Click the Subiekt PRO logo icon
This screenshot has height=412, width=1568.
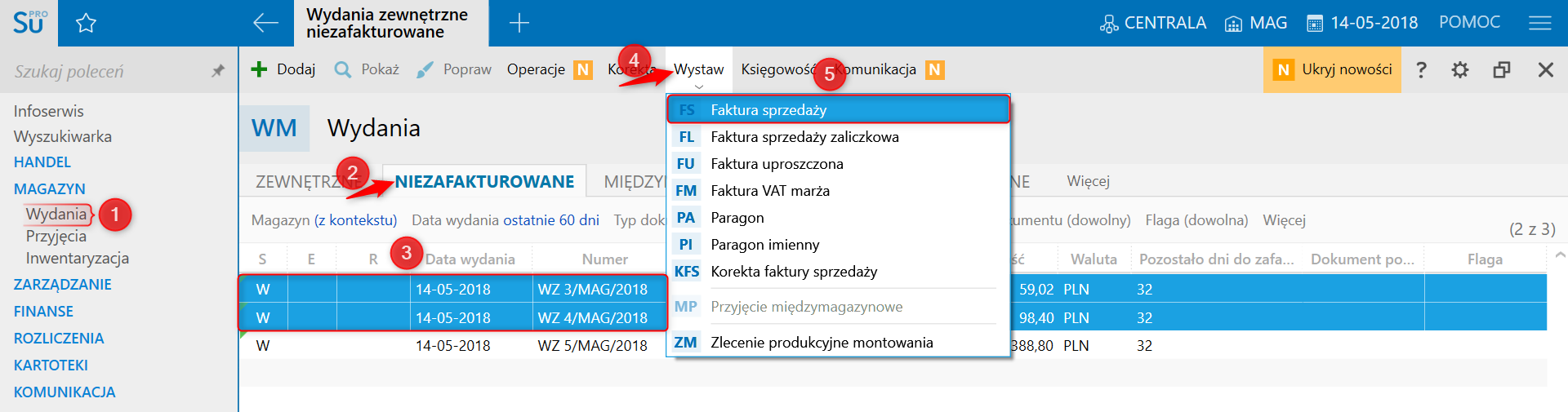pyautogui.click(x=29, y=22)
